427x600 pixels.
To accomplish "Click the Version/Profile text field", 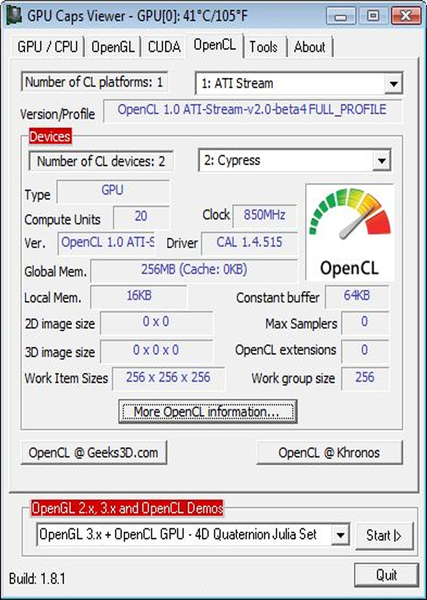I will click(x=253, y=110).
